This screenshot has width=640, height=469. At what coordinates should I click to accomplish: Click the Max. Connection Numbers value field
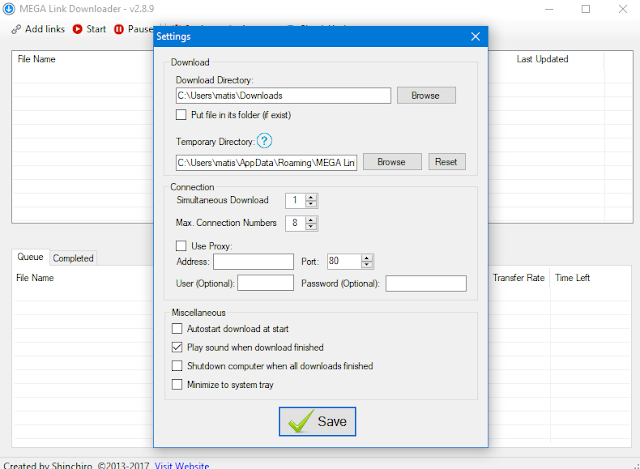point(296,223)
